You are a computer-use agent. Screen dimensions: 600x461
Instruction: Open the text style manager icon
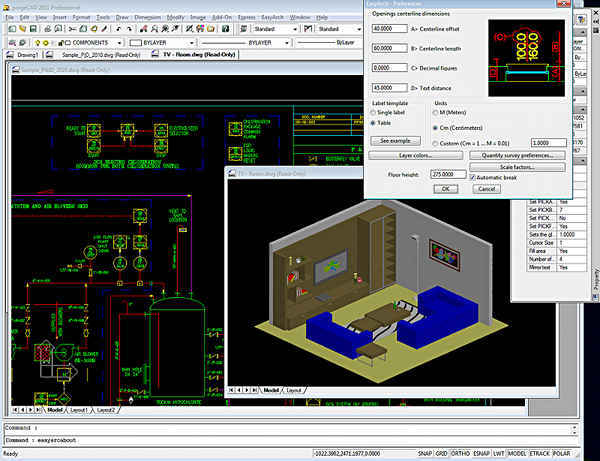tap(243, 29)
